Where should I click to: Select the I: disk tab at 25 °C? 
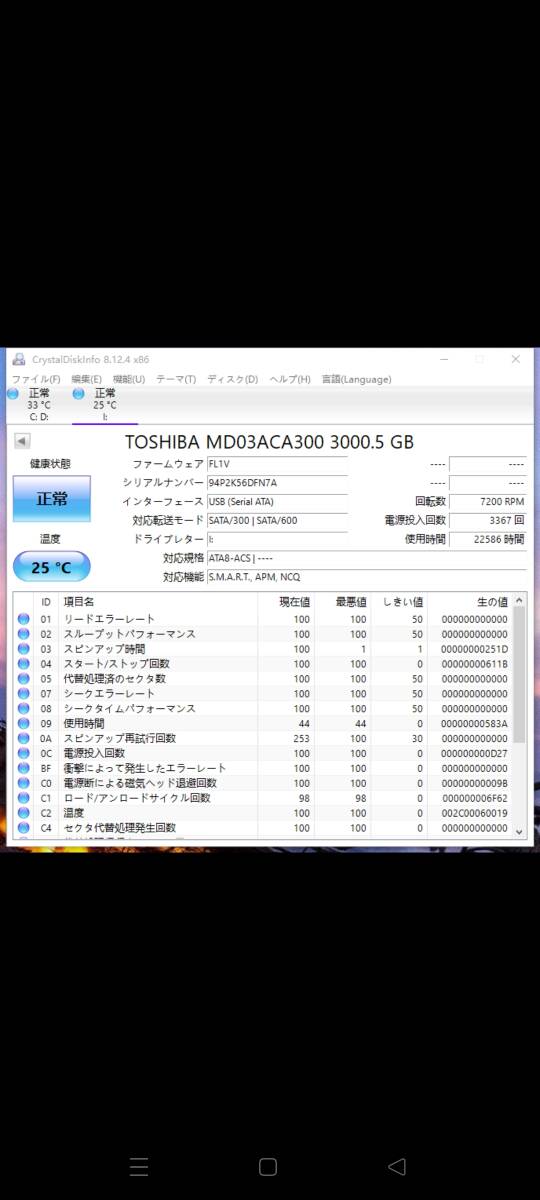104,405
